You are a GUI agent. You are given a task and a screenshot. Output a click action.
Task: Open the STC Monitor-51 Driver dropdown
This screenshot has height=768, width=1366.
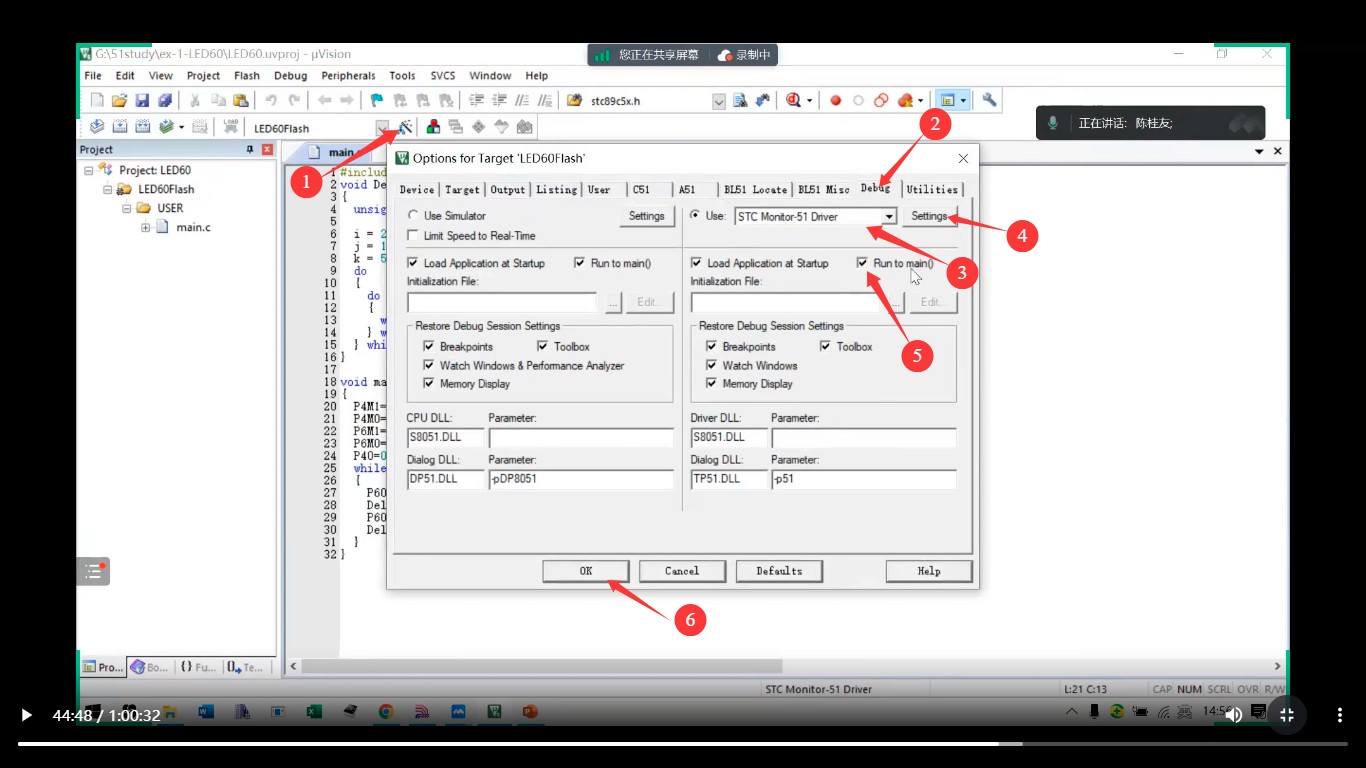[888, 217]
